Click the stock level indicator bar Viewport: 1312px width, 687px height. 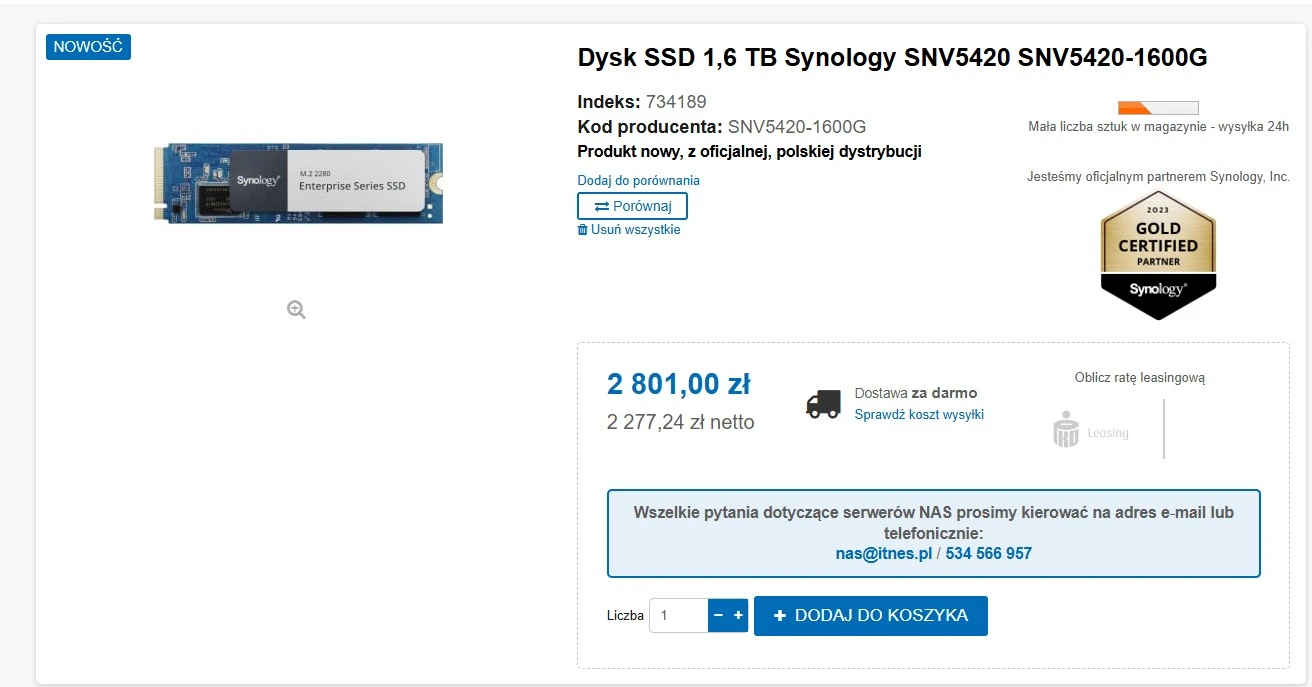[1158, 108]
